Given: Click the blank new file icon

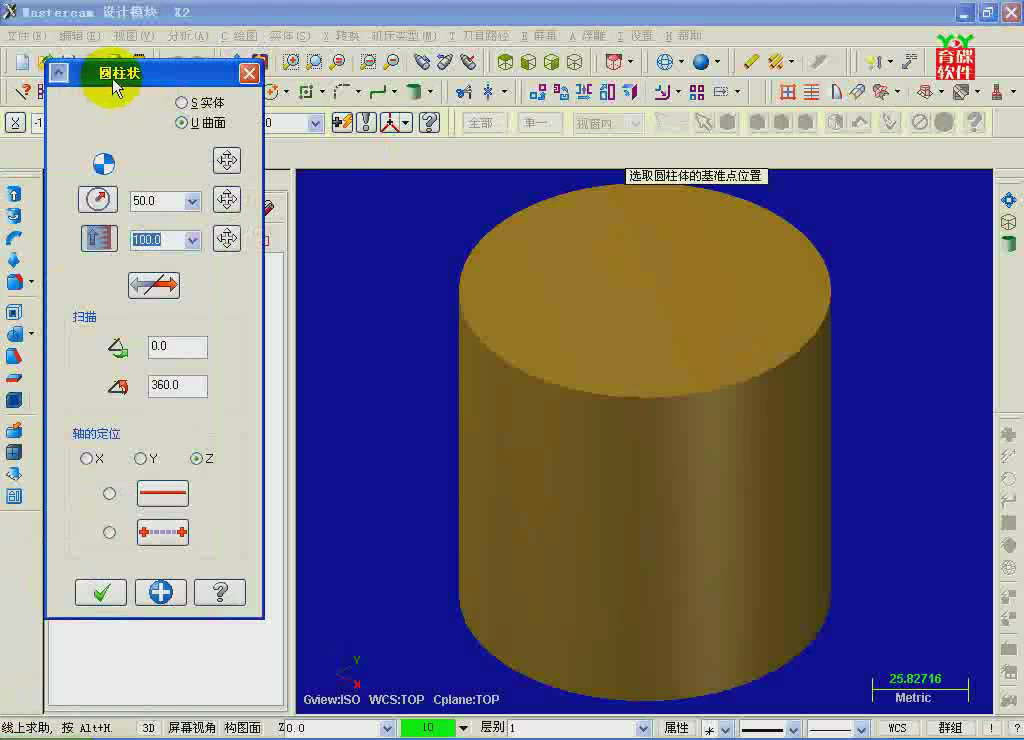Looking at the screenshot, I should [22, 62].
